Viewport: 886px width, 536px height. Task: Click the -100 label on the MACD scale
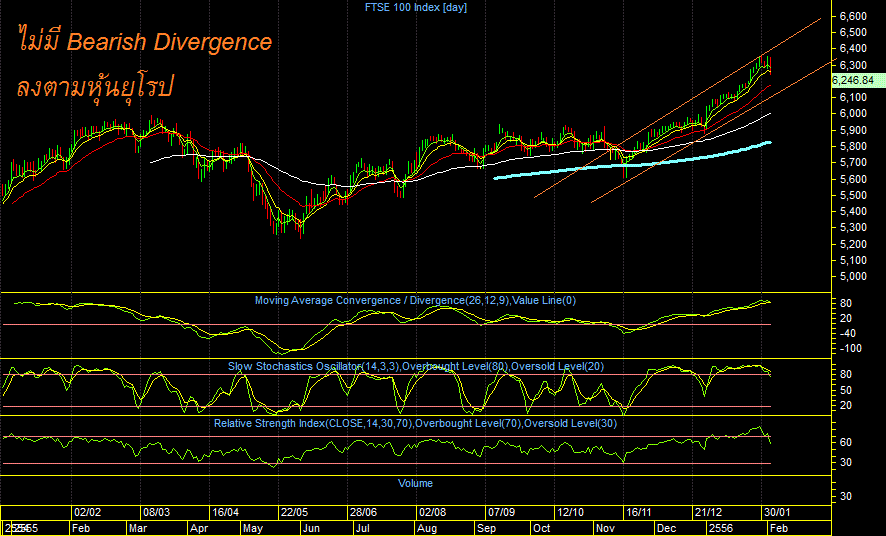(x=850, y=348)
